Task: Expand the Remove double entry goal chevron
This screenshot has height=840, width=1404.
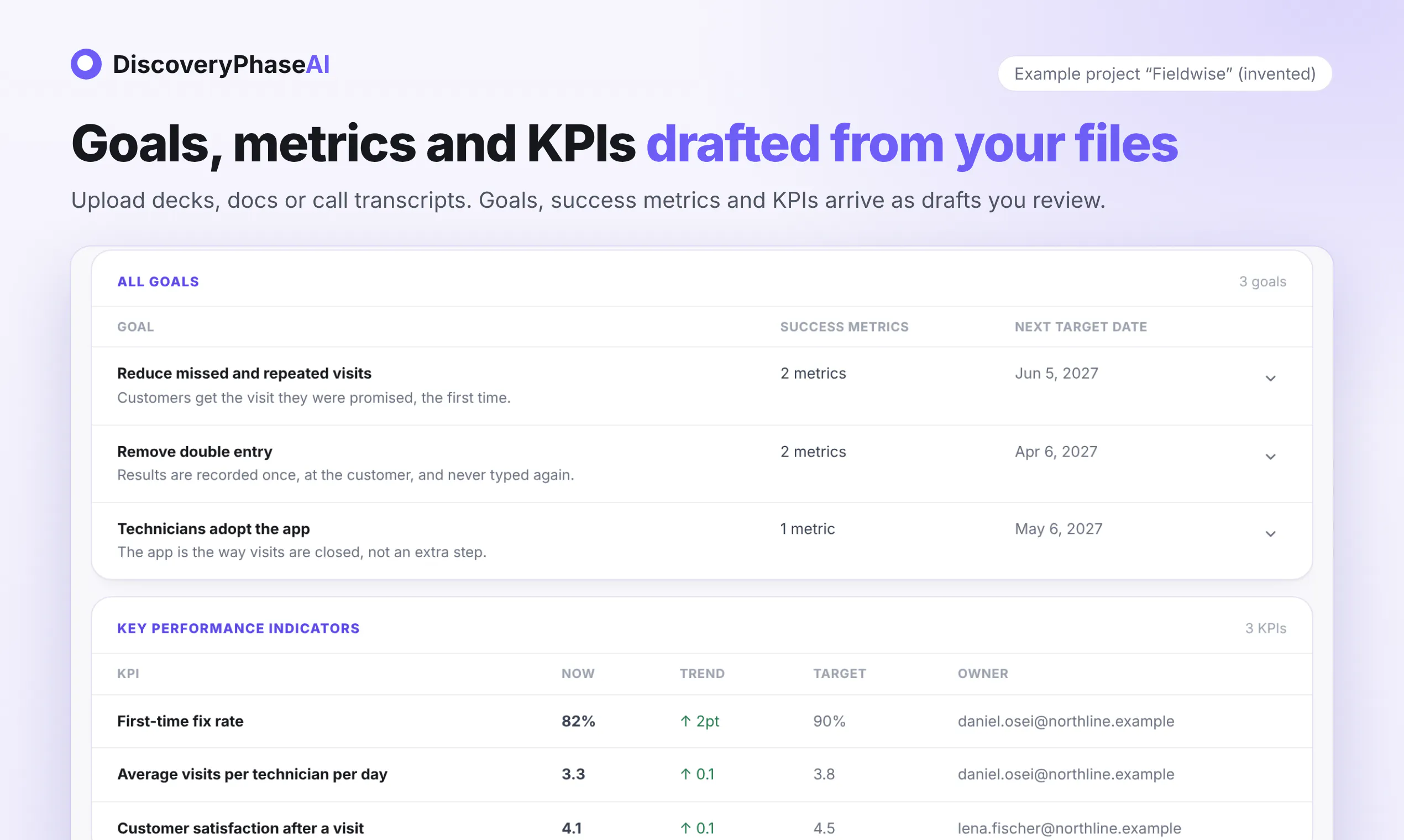Action: 1270,456
